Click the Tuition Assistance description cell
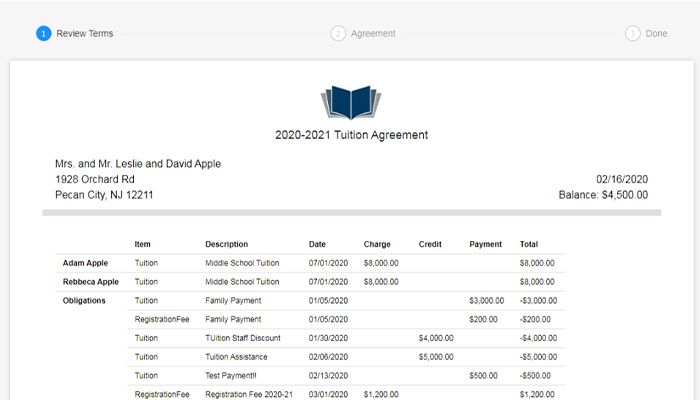The width and height of the screenshot is (700, 400). 236,357
